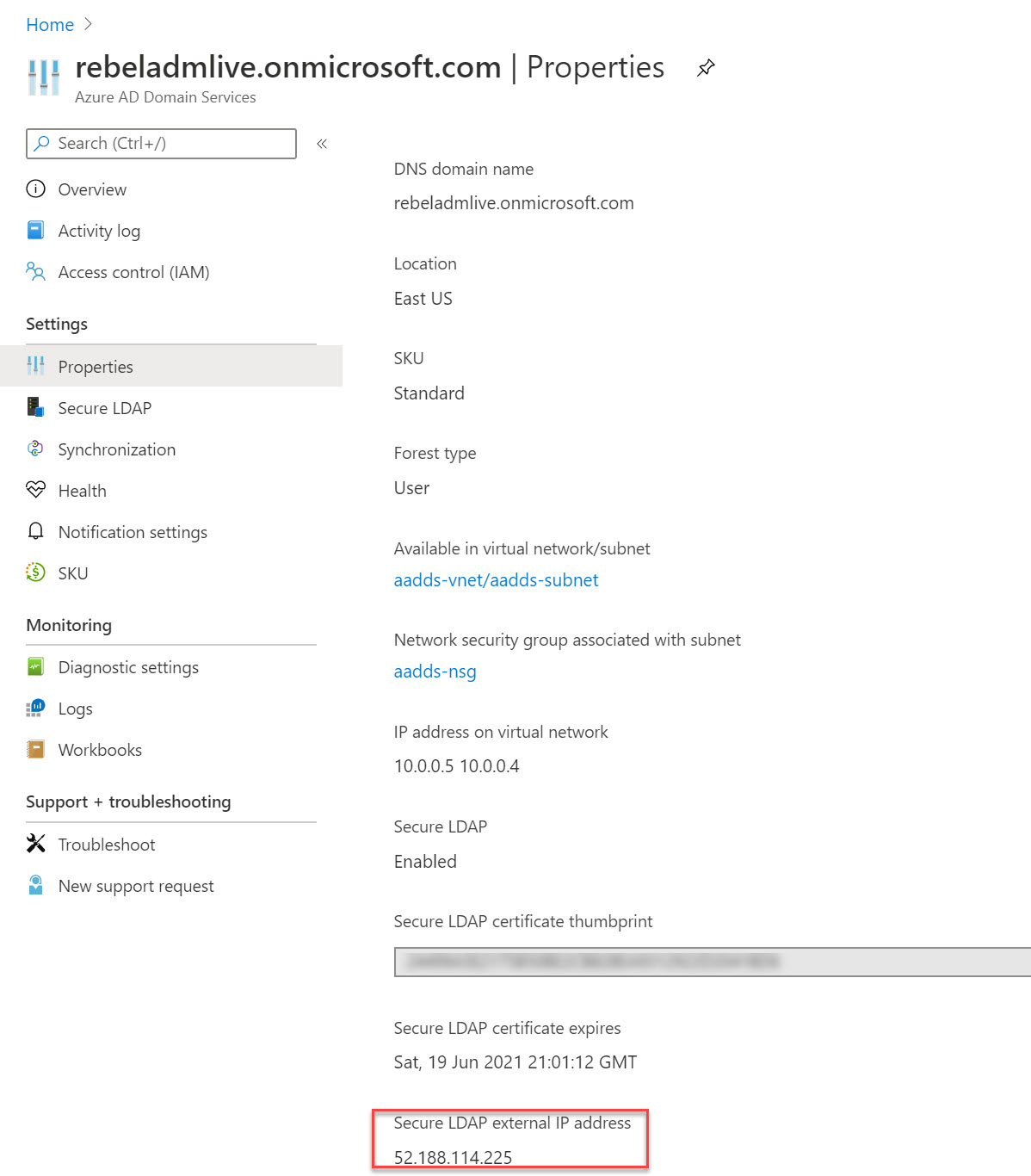Click the Support + troubleshooting header
1031x1176 pixels.
[128, 802]
